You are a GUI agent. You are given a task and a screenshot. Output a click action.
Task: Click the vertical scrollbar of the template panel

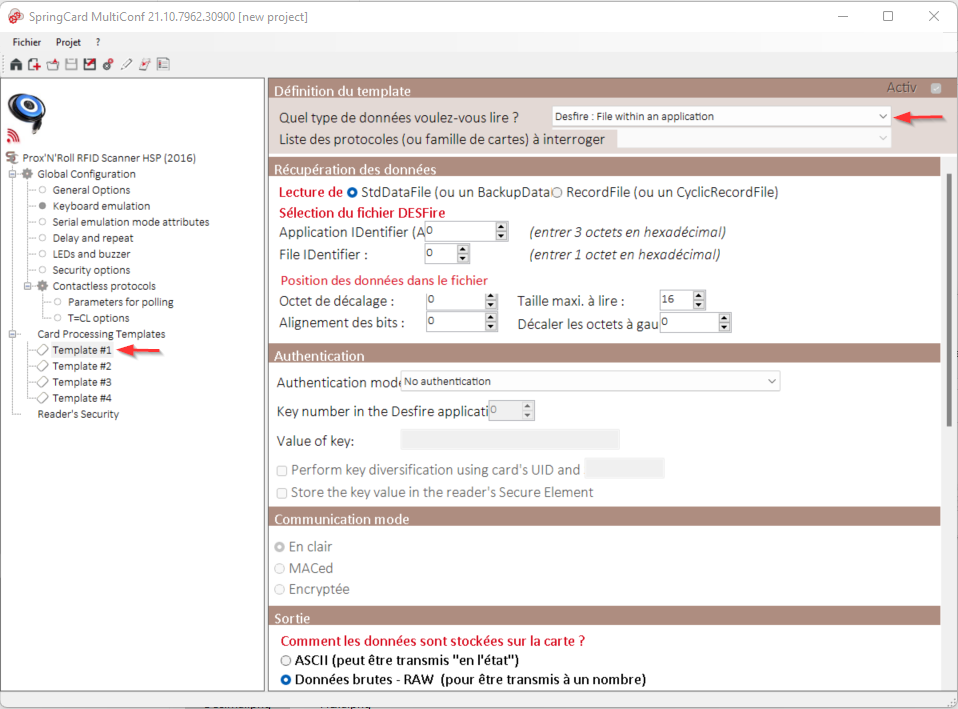(949, 299)
